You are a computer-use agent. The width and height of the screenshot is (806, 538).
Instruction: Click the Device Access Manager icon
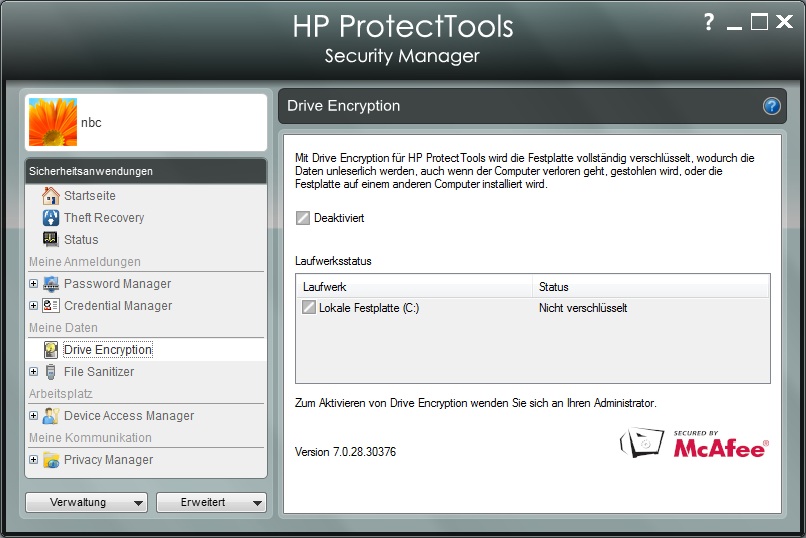[x=50, y=416]
